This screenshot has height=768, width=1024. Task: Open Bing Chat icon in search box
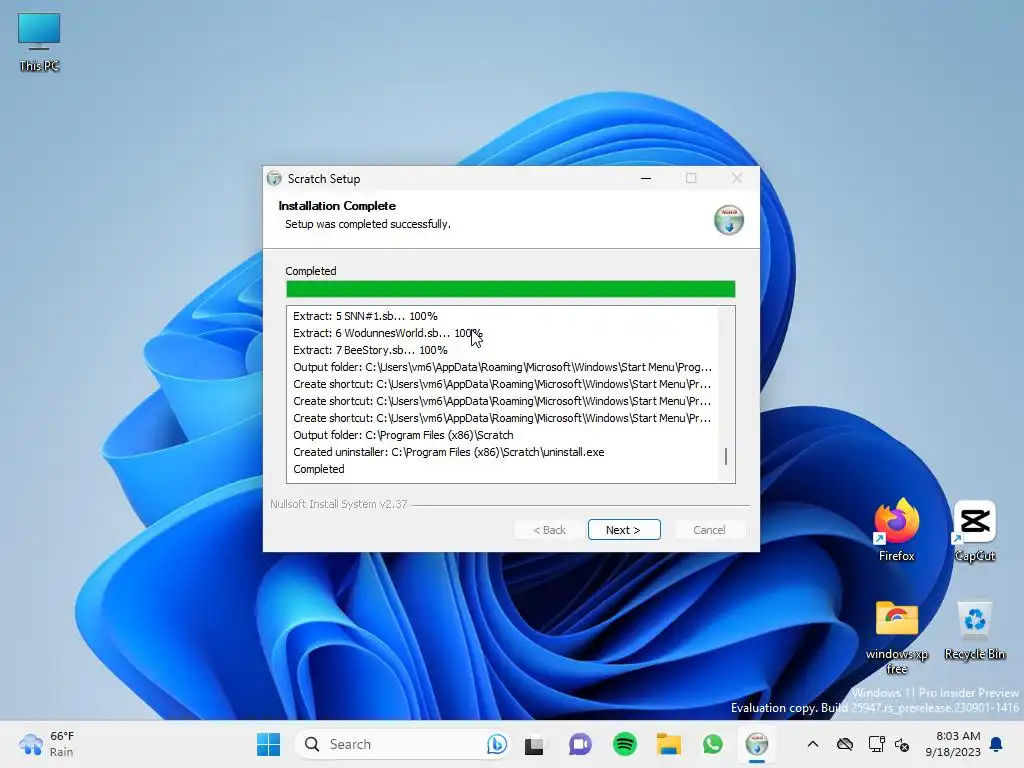(496, 744)
